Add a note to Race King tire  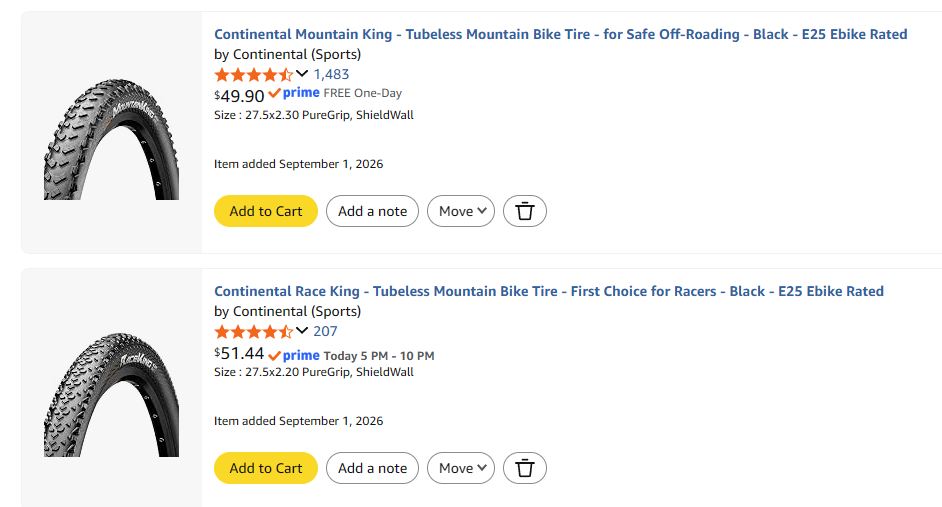point(372,468)
